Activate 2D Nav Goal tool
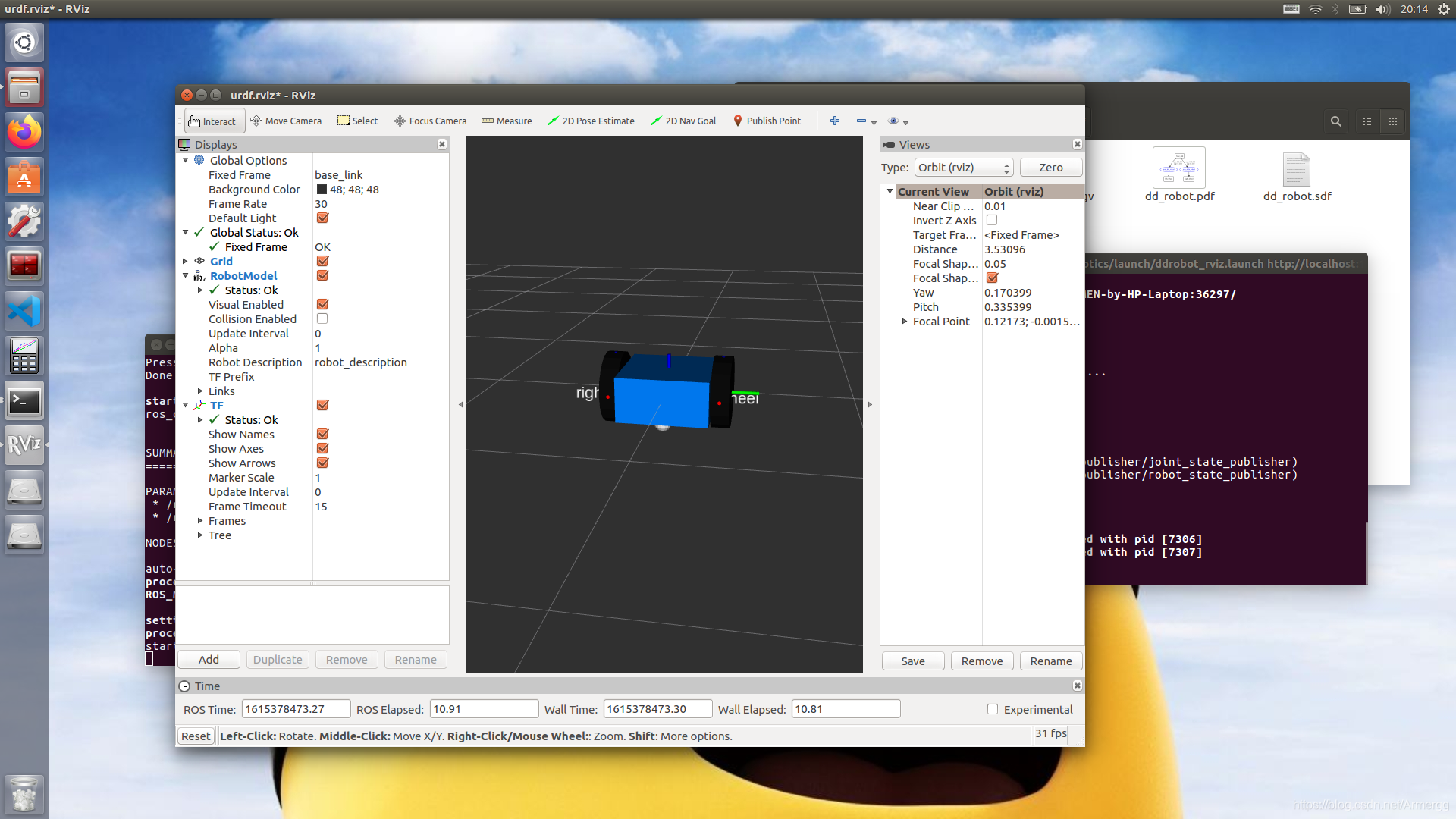 click(x=682, y=121)
